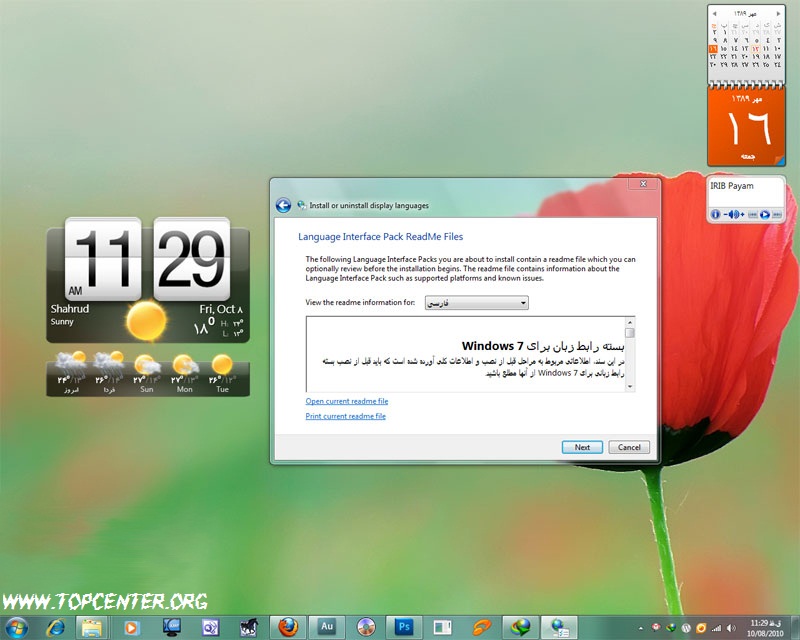This screenshot has width=800, height=640.
Task: Launch Internet Explorer from the taskbar
Action: point(55,627)
